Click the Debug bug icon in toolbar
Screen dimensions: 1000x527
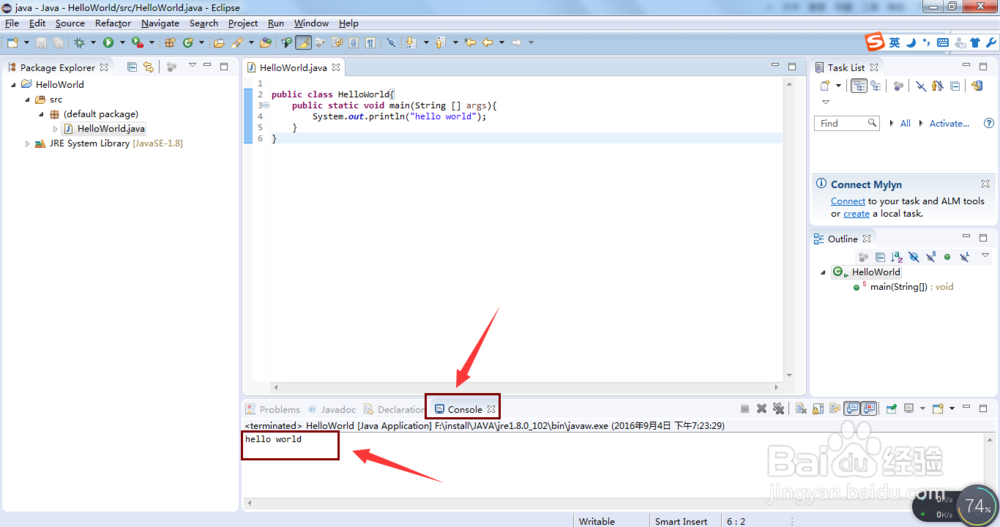tap(79, 43)
